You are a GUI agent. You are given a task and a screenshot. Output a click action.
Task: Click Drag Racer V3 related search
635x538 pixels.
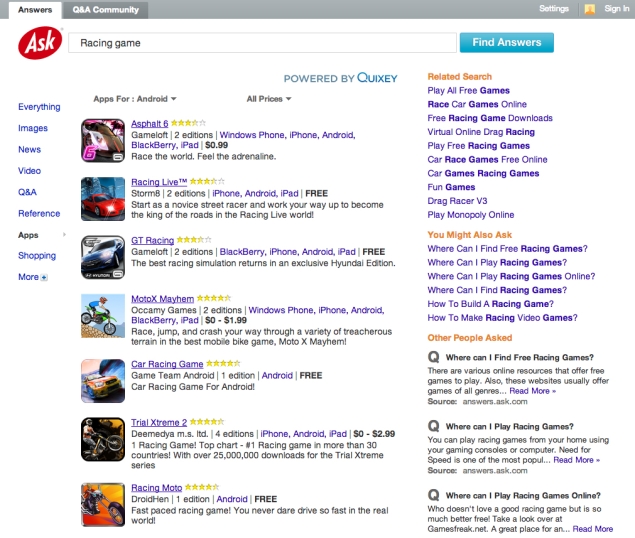point(457,201)
